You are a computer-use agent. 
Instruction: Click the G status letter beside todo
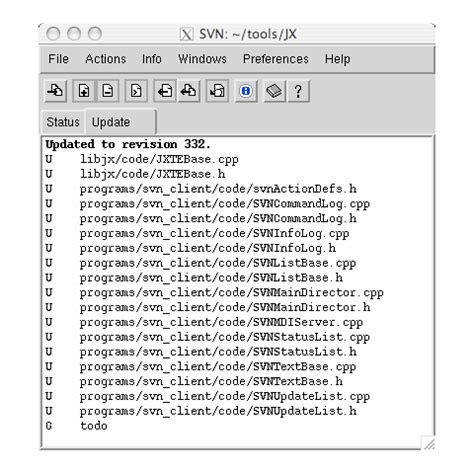49,426
